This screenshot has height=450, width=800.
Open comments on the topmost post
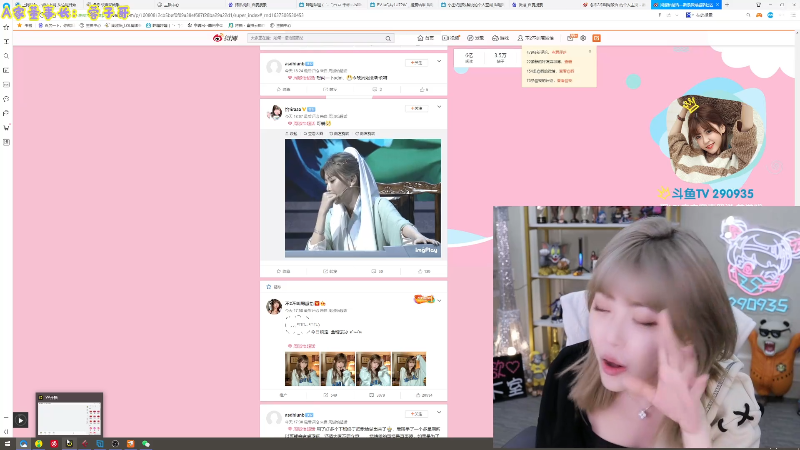click(377, 89)
